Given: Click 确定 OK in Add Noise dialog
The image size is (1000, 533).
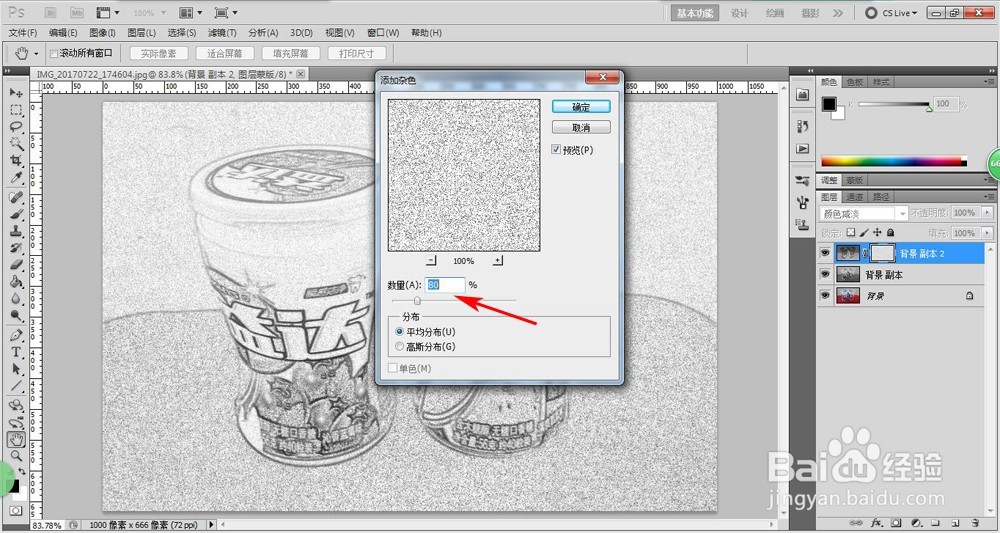Looking at the screenshot, I should (x=581, y=107).
